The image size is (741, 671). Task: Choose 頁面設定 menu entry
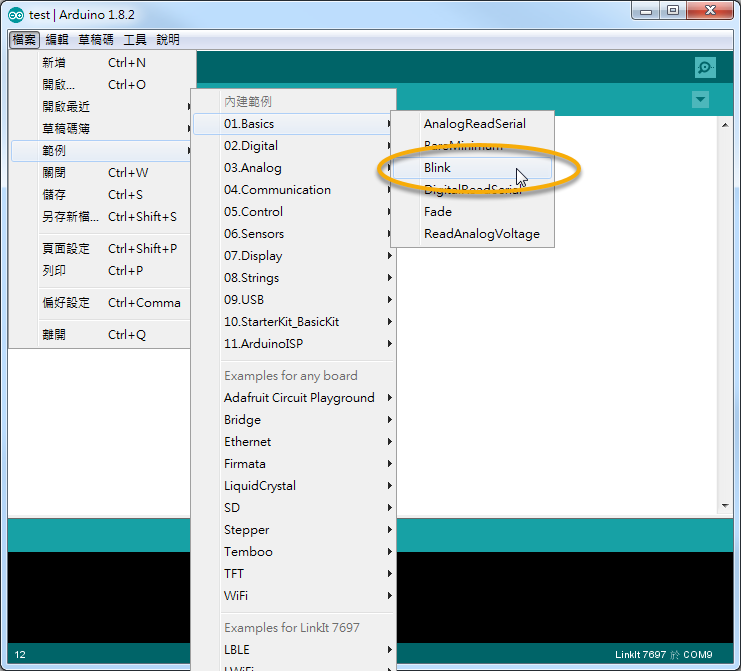101,249
